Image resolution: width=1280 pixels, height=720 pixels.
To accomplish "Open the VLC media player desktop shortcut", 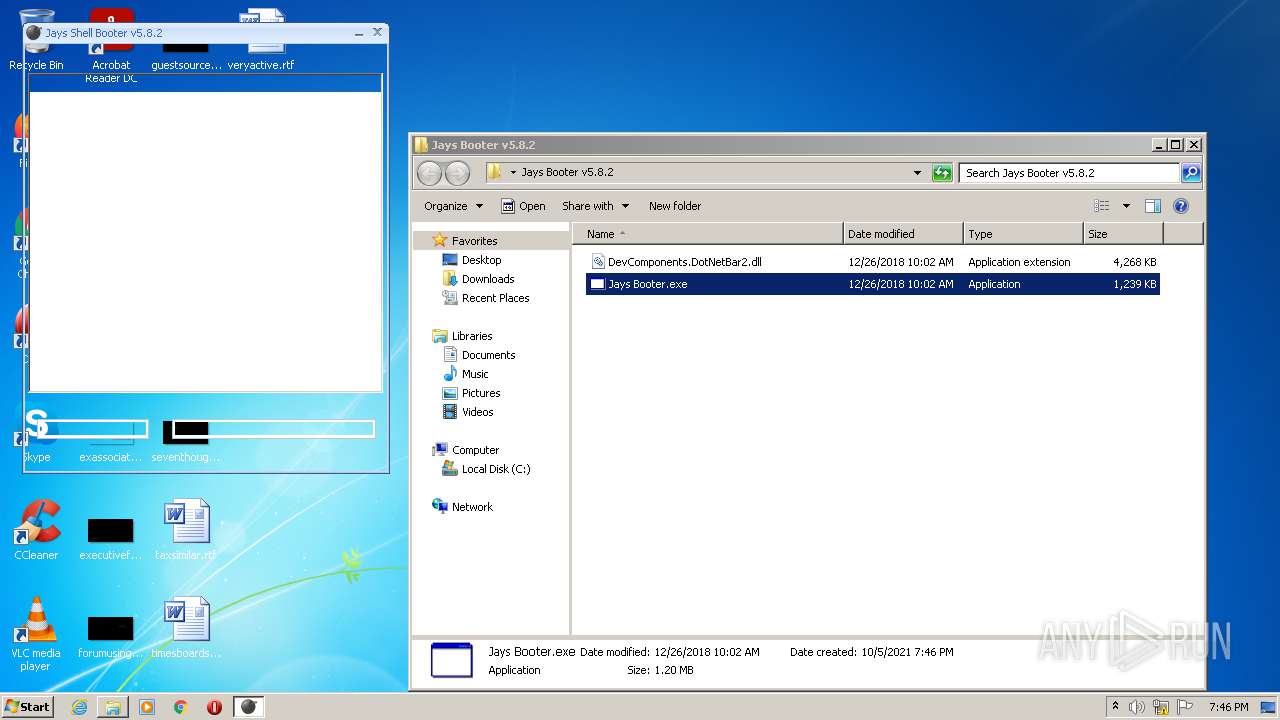I will (36, 634).
